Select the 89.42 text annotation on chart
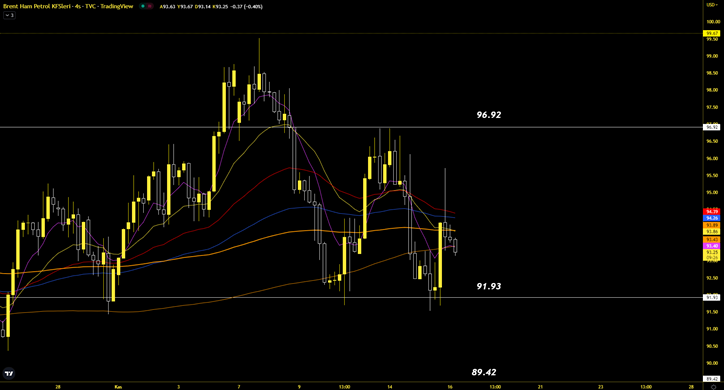724x390 pixels. [484, 372]
